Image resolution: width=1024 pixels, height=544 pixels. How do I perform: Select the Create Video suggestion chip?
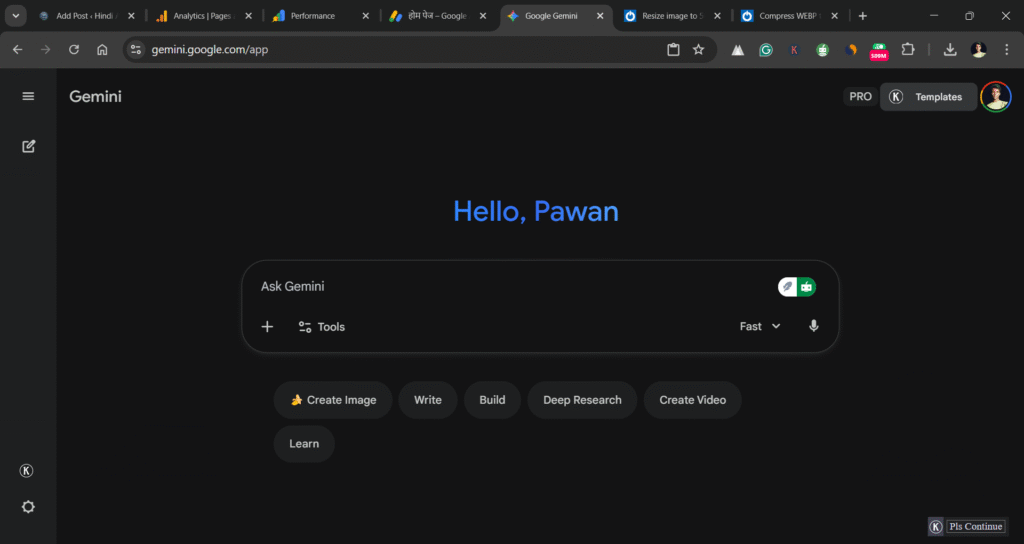point(693,400)
